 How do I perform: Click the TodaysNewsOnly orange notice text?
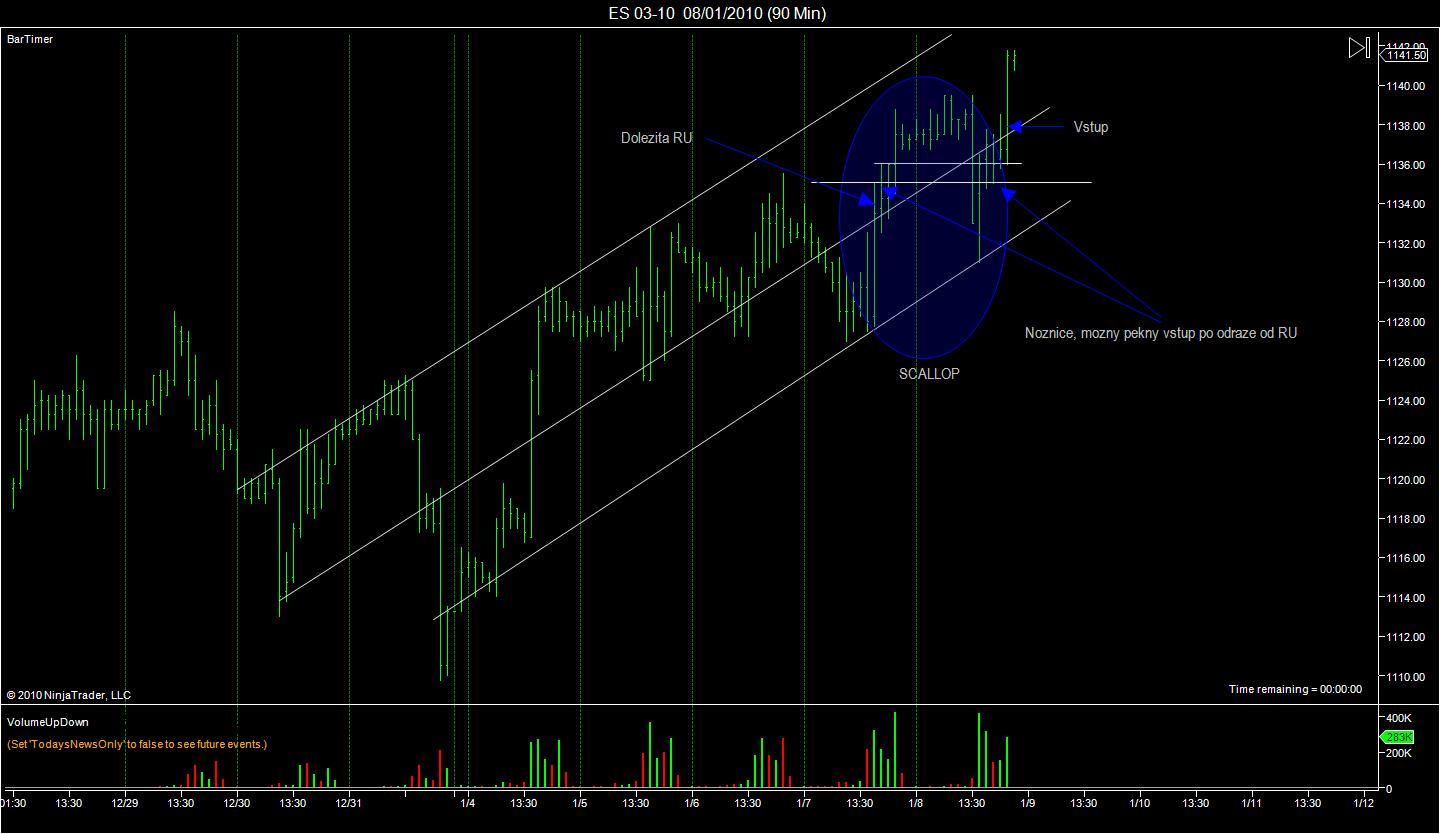coord(137,744)
